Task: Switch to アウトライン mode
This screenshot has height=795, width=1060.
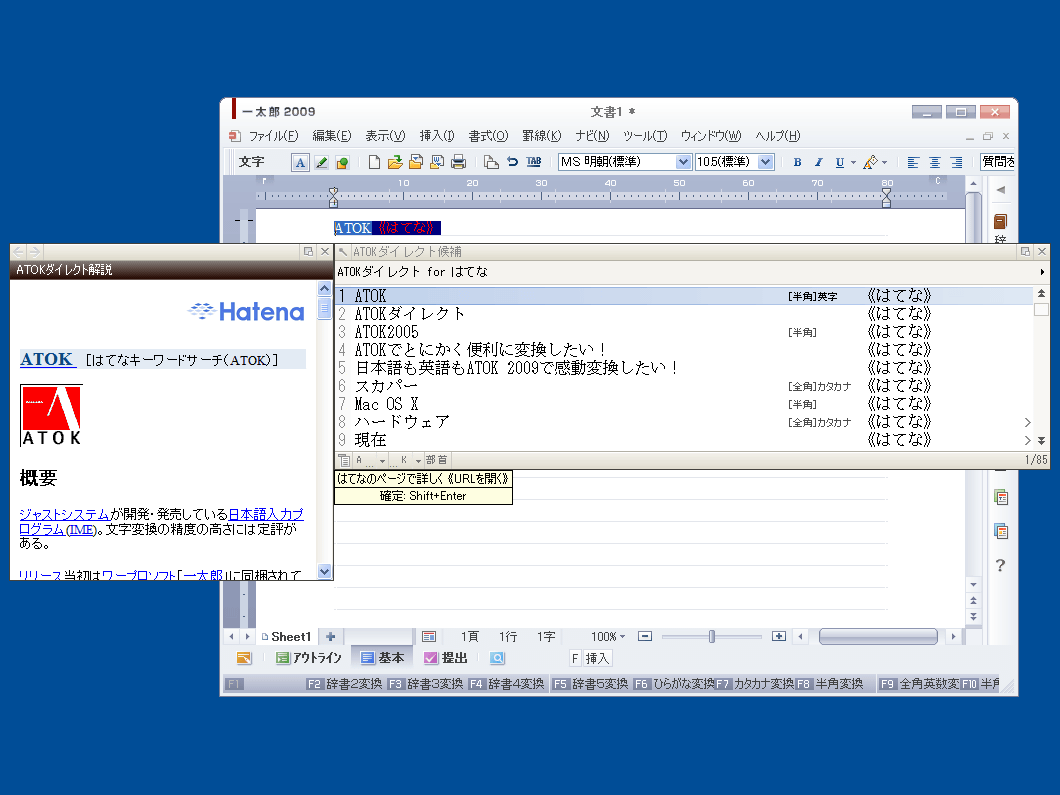Action: (308, 658)
